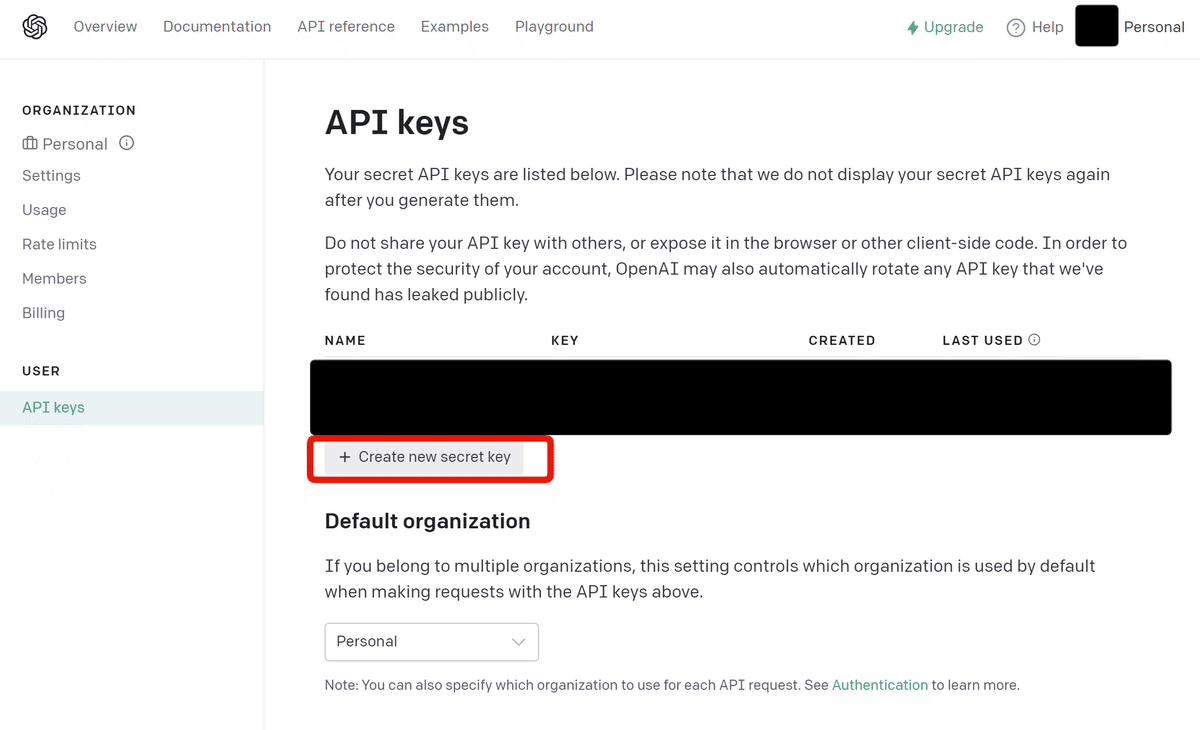This screenshot has height=730, width=1200.
Task: Click the ORGANIZATION sidebar section label
Action: [x=79, y=110]
